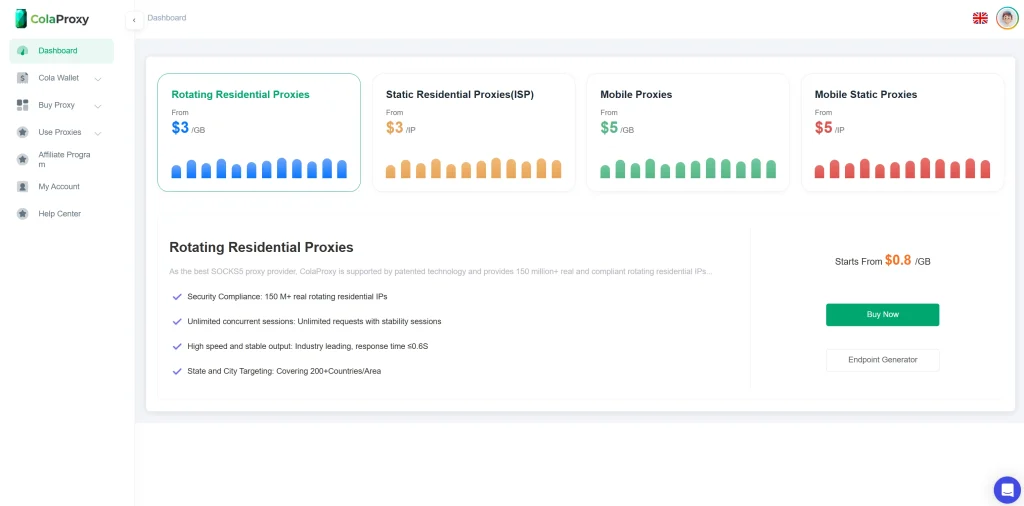The width and height of the screenshot is (1024, 506).
Task: Click the Dashboard gauge icon in sidebar
Action: (x=23, y=51)
